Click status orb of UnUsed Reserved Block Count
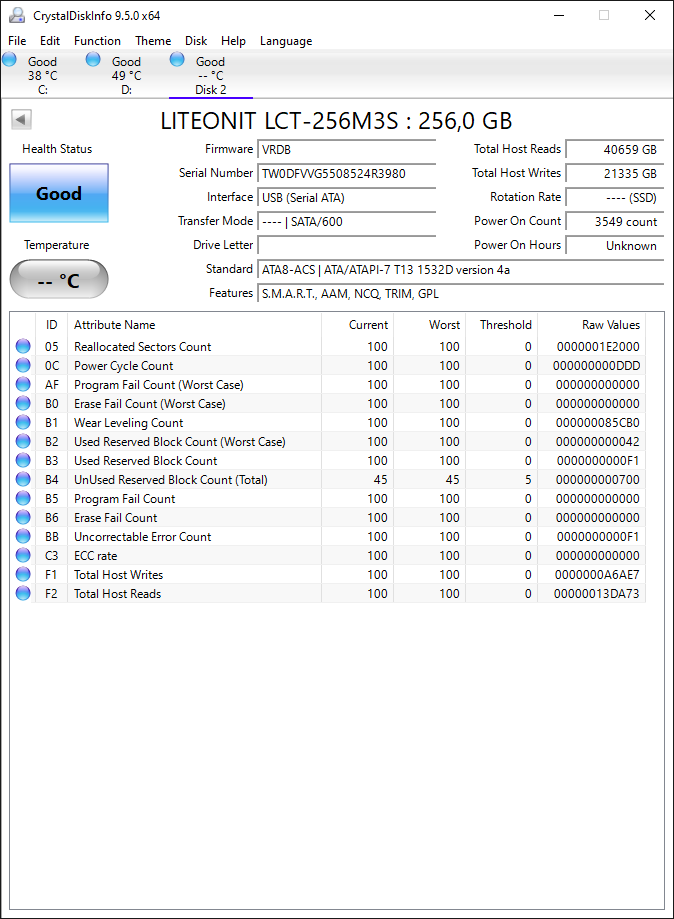Screen dimensions: 674x919 (23, 479)
